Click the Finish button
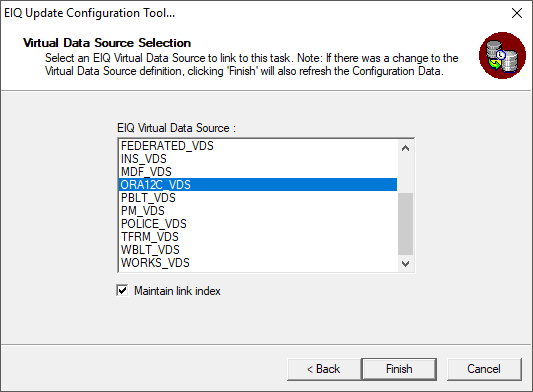The height and width of the screenshot is (392, 533). point(399,369)
